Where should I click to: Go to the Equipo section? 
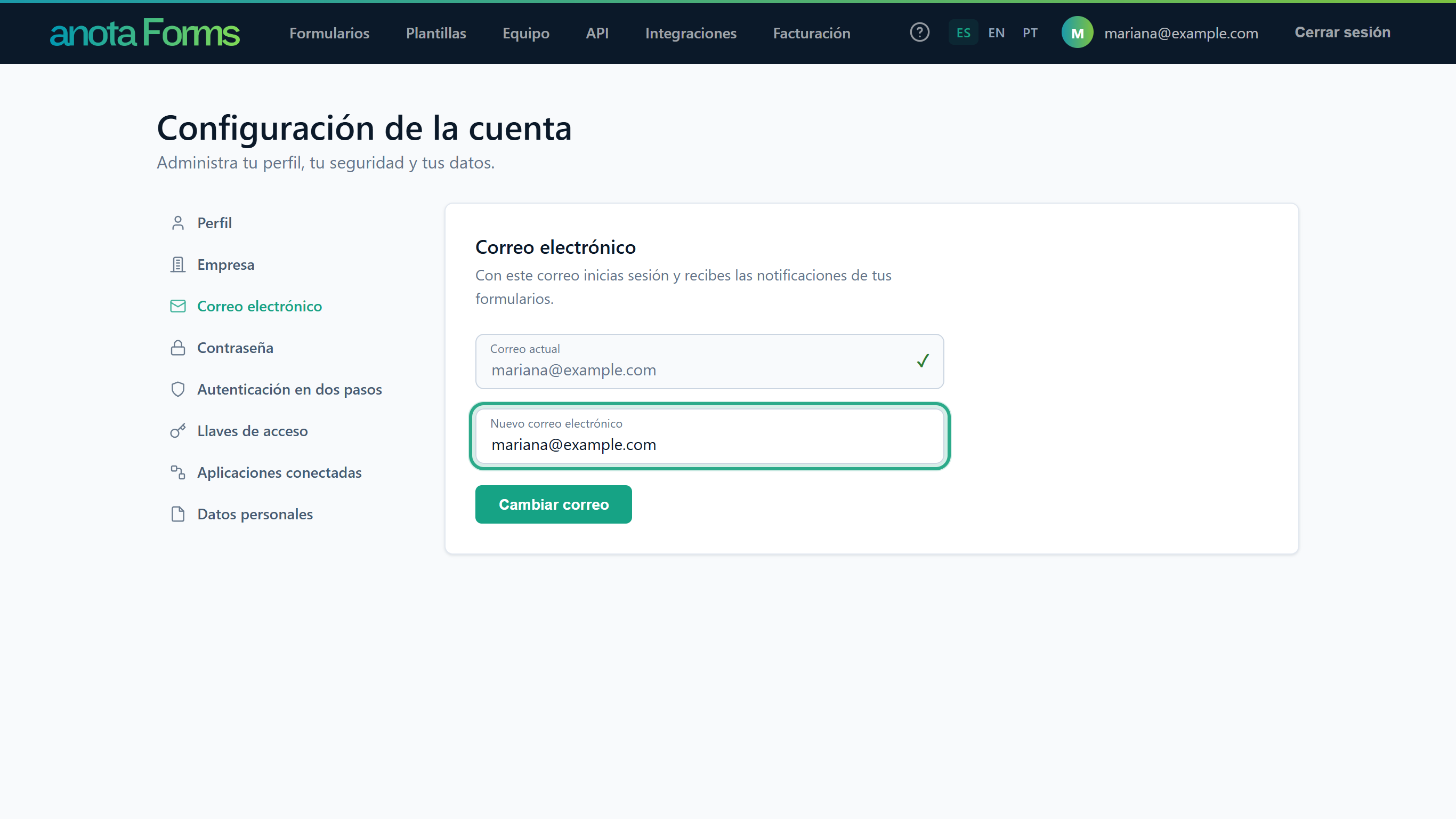525,34
